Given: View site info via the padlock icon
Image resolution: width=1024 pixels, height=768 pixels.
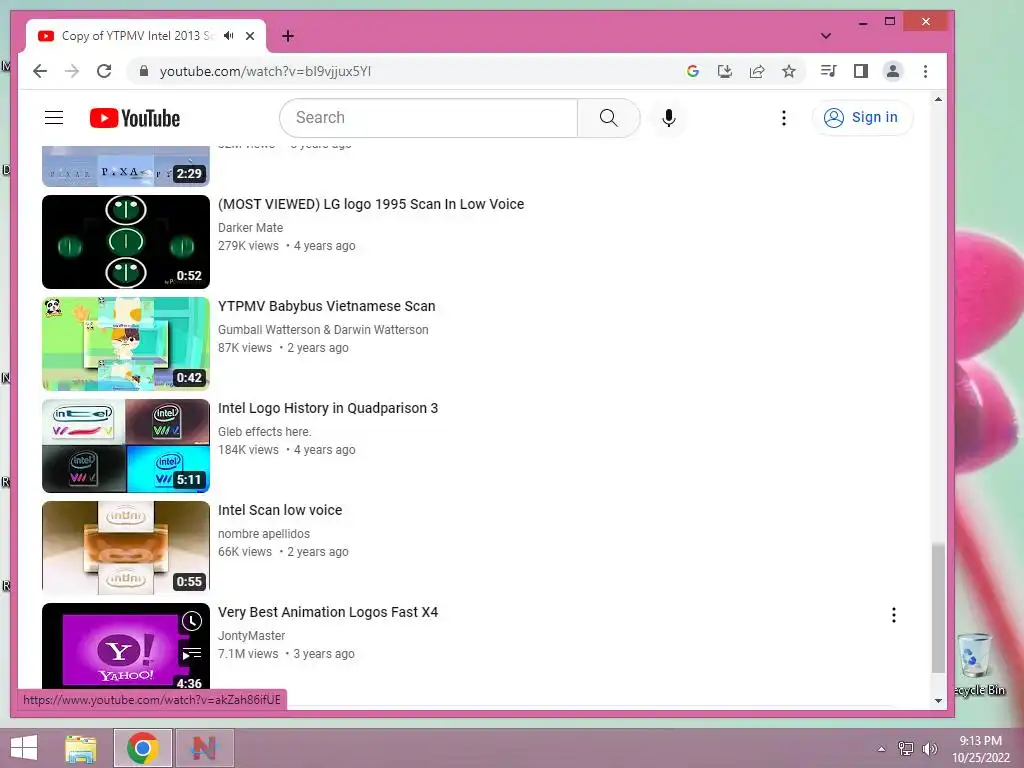Looking at the screenshot, I should [144, 71].
